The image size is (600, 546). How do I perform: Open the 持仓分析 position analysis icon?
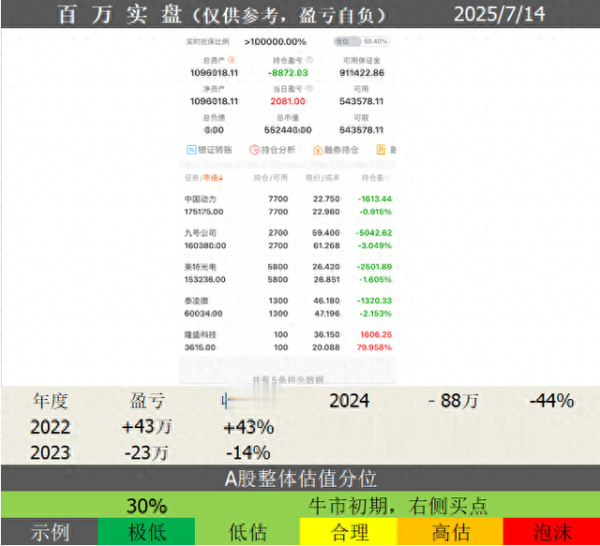pyautogui.click(x=254, y=150)
